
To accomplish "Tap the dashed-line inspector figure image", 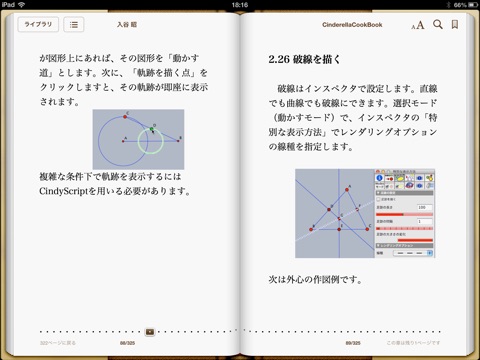I will (x=365, y=213).
